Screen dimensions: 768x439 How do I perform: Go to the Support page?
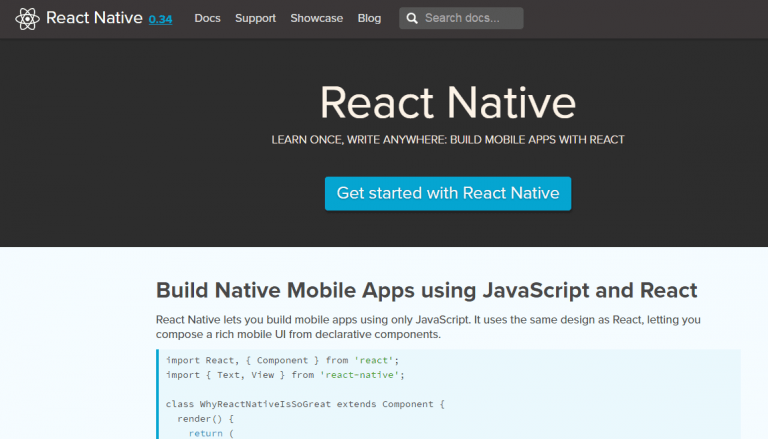click(x=255, y=18)
